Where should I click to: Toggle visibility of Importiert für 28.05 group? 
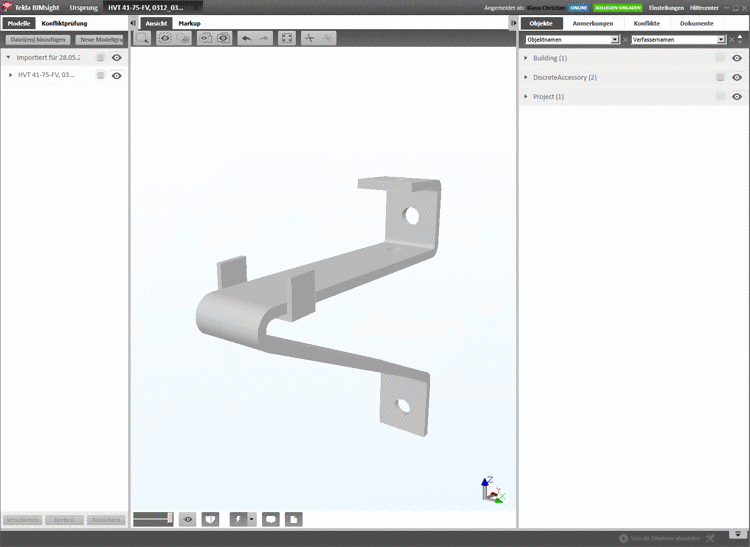click(116, 57)
